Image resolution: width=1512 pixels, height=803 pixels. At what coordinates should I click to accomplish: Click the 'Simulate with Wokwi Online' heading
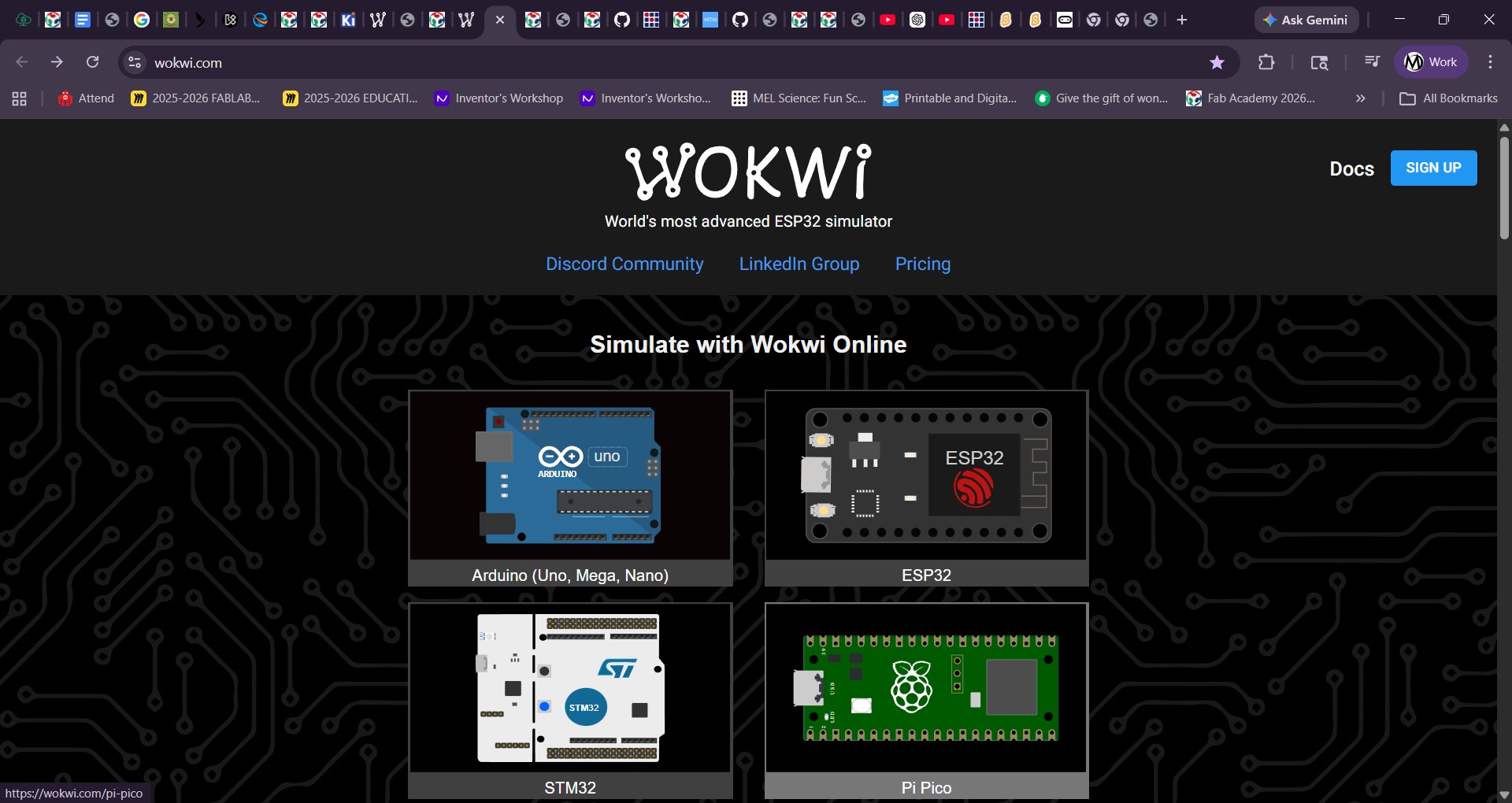[x=748, y=344]
